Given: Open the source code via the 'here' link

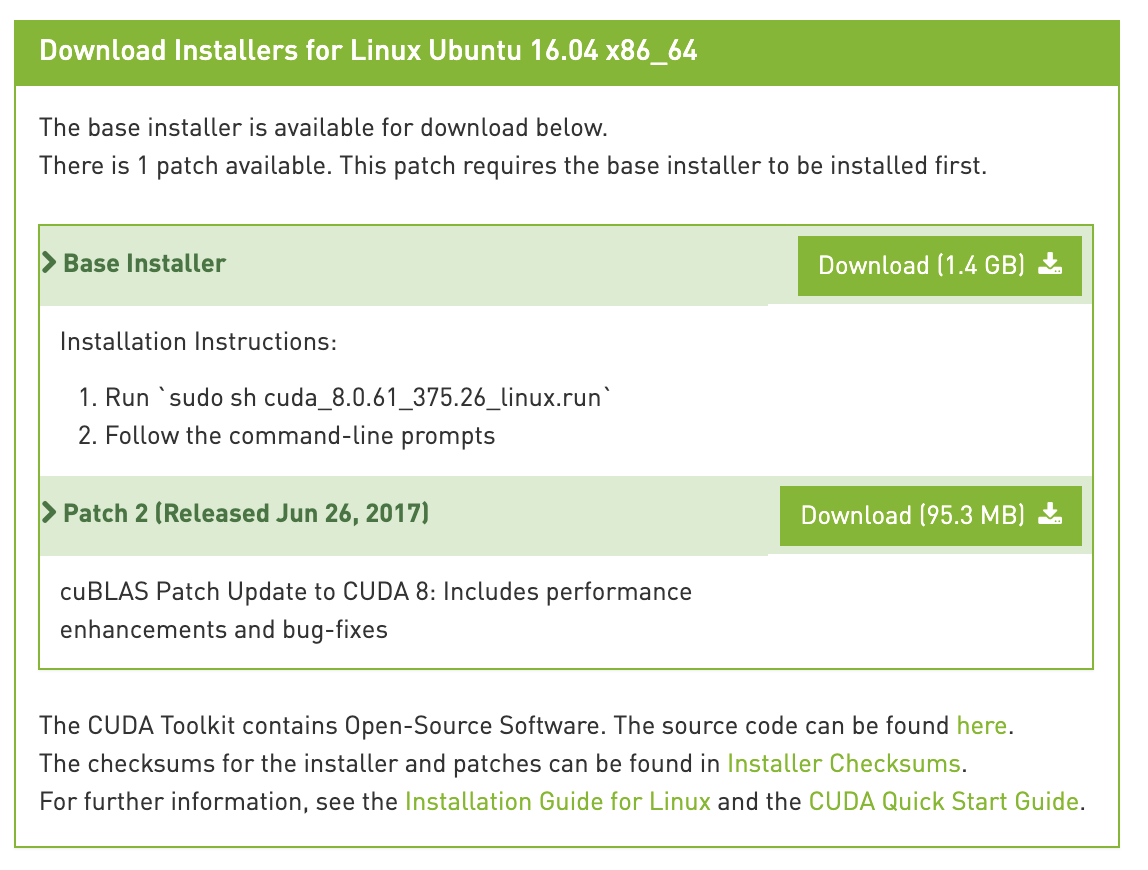Looking at the screenshot, I should pos(981,725).
